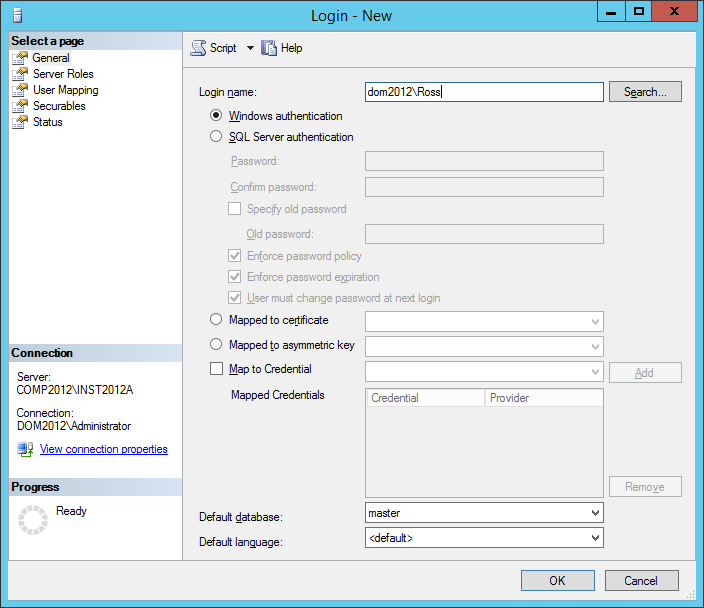Screen dimensions: 704x608
Task: Minimize the Login - New window
Action: click(x=611, y=11)
